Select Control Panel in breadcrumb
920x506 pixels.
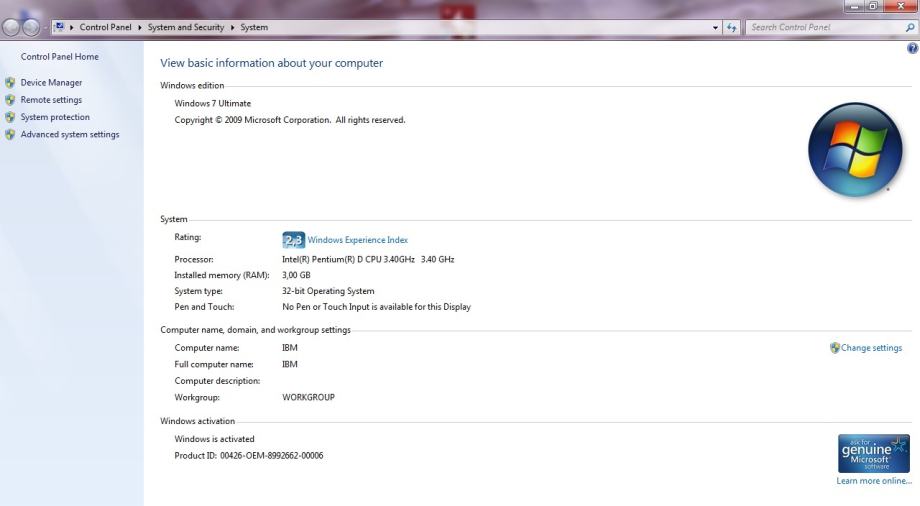tap(106, 27)
